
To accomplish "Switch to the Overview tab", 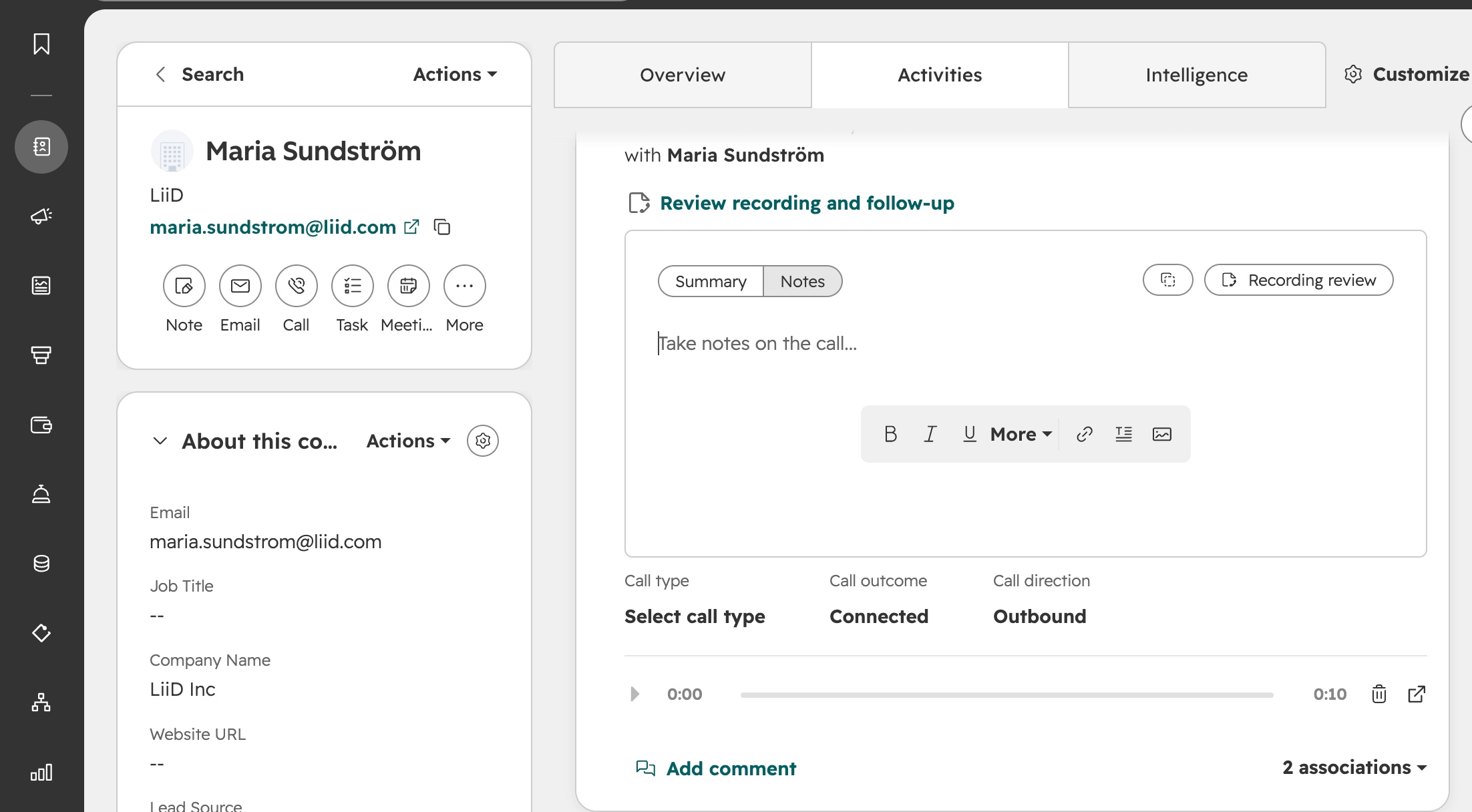I will click(683, 75).
